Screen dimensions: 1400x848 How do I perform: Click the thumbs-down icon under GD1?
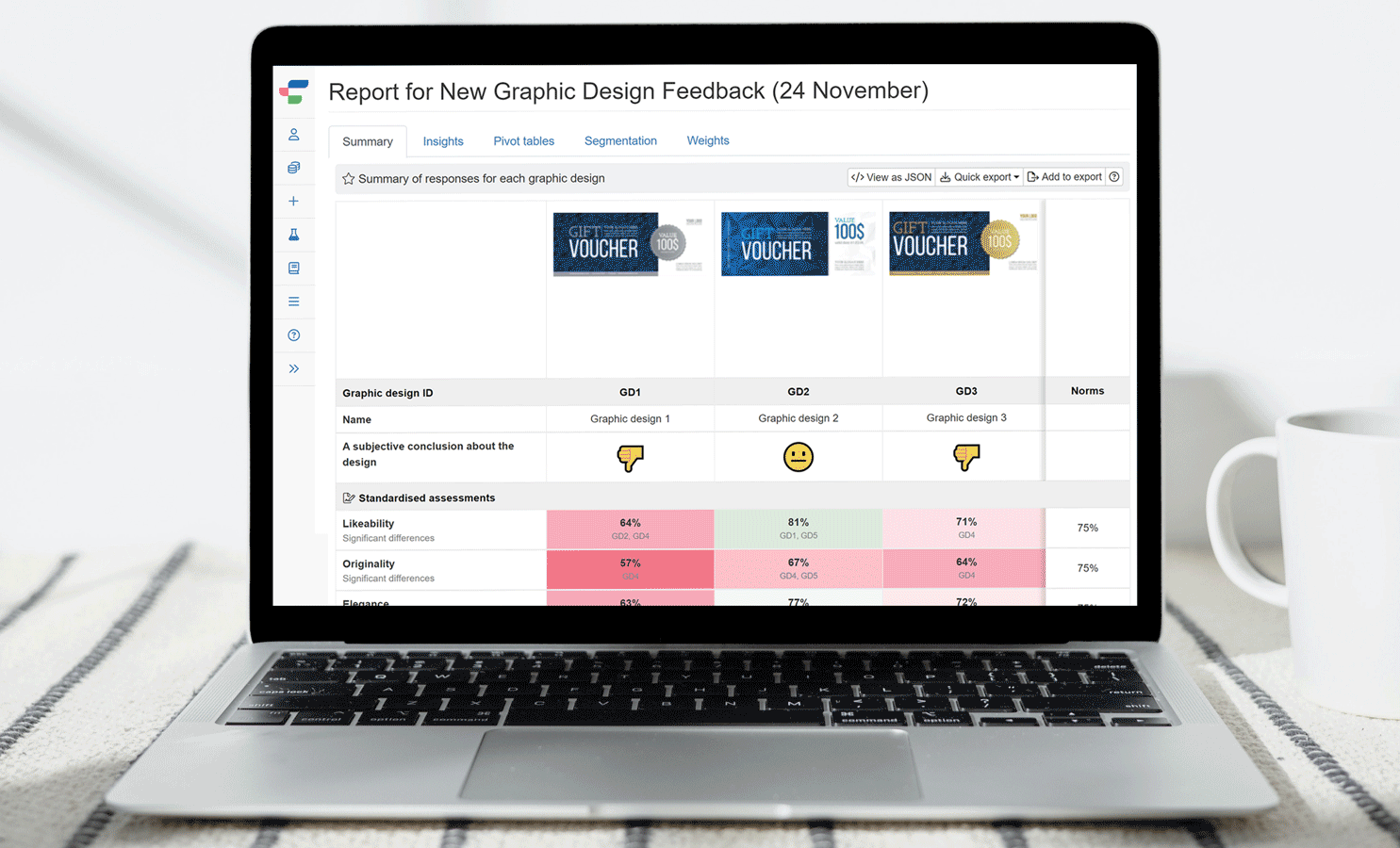click(x=630, y=458)
